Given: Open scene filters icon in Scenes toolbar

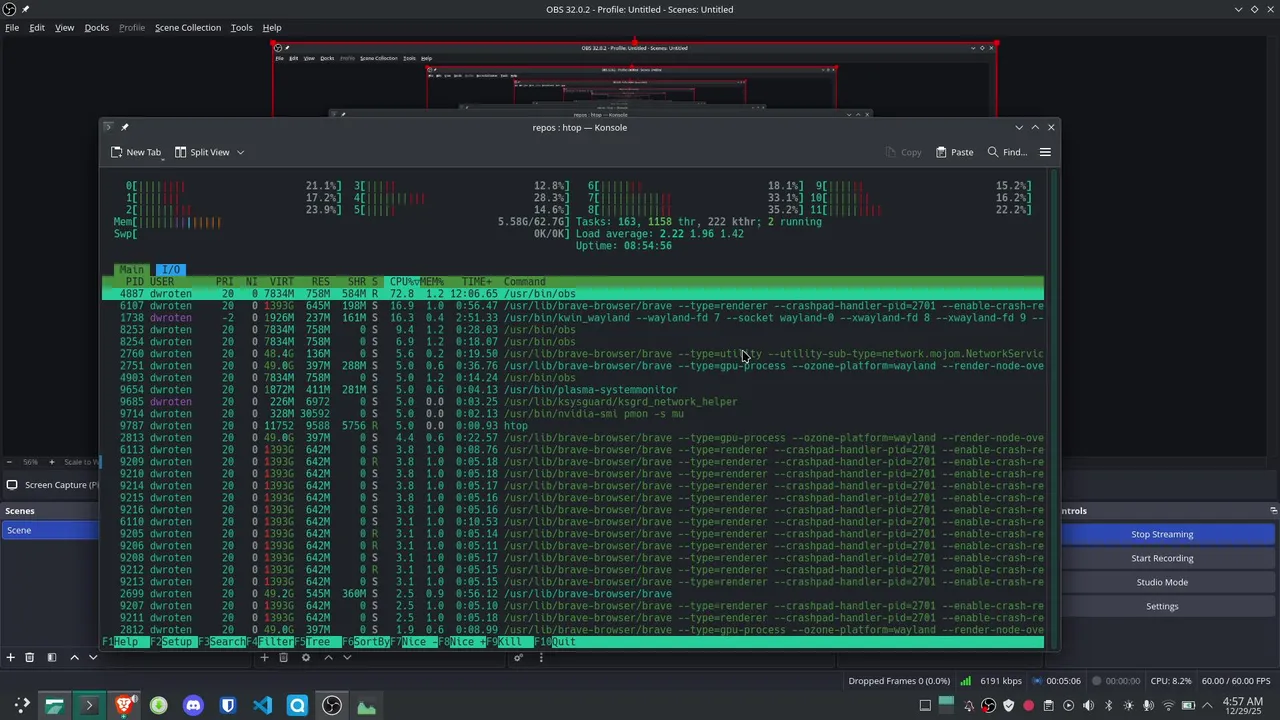Looking at the screenshot, I should 51,657.
